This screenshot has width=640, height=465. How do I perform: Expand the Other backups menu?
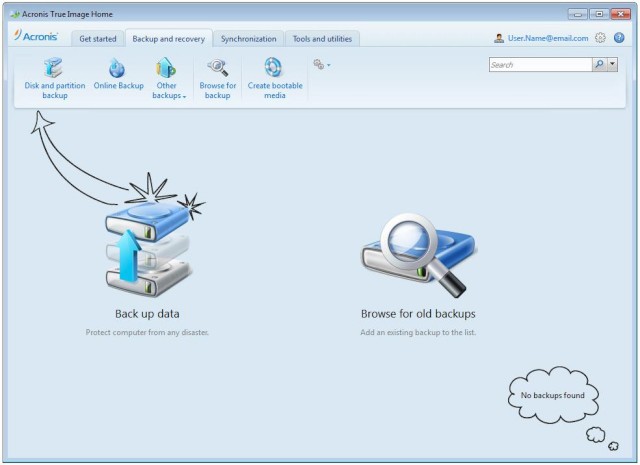[x=169, y=79]
